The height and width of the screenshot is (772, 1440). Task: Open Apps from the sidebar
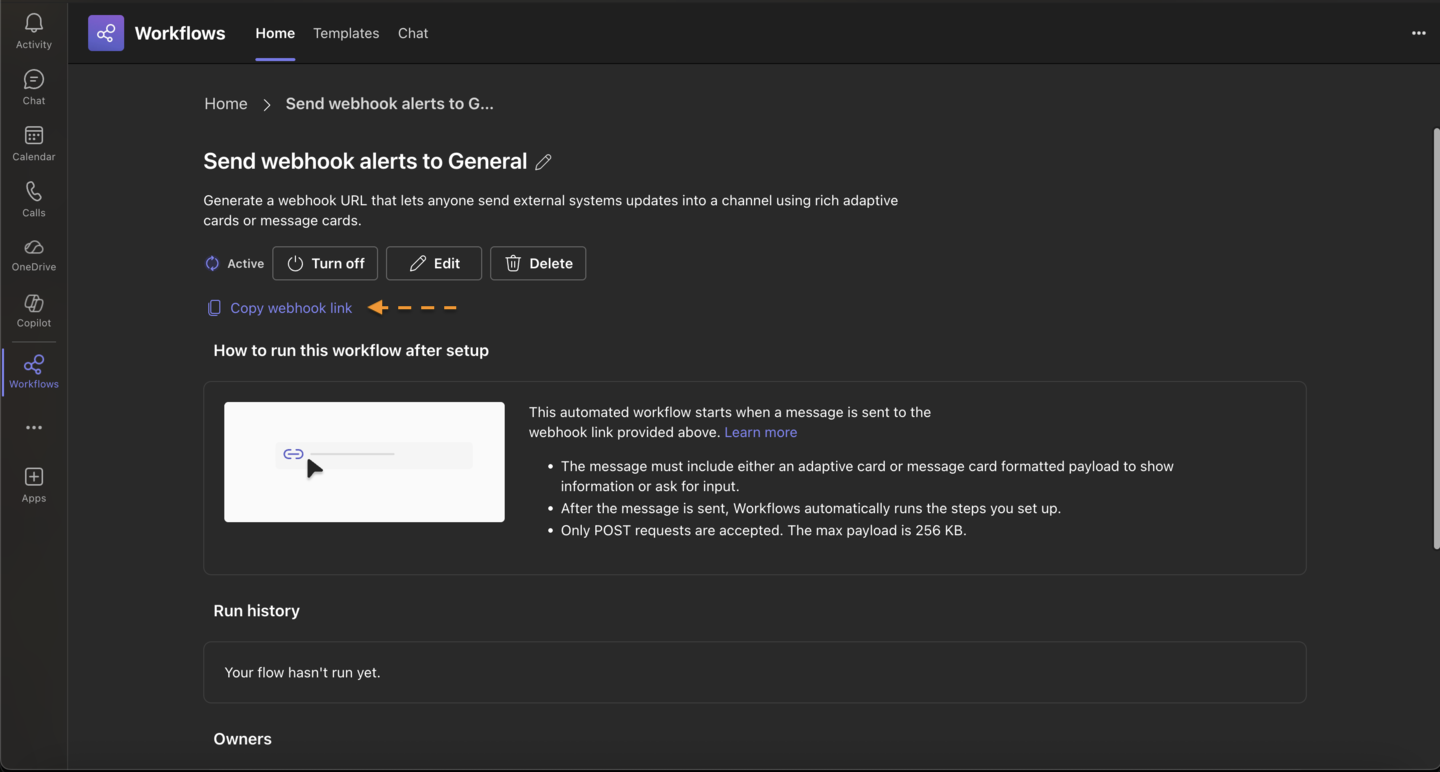click(33, 483)
